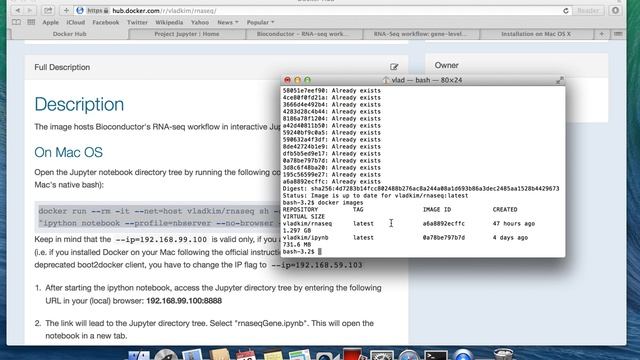640x360 pixels.
Task: Open Terminal from the Dock
Action: (x=436, y=354)
